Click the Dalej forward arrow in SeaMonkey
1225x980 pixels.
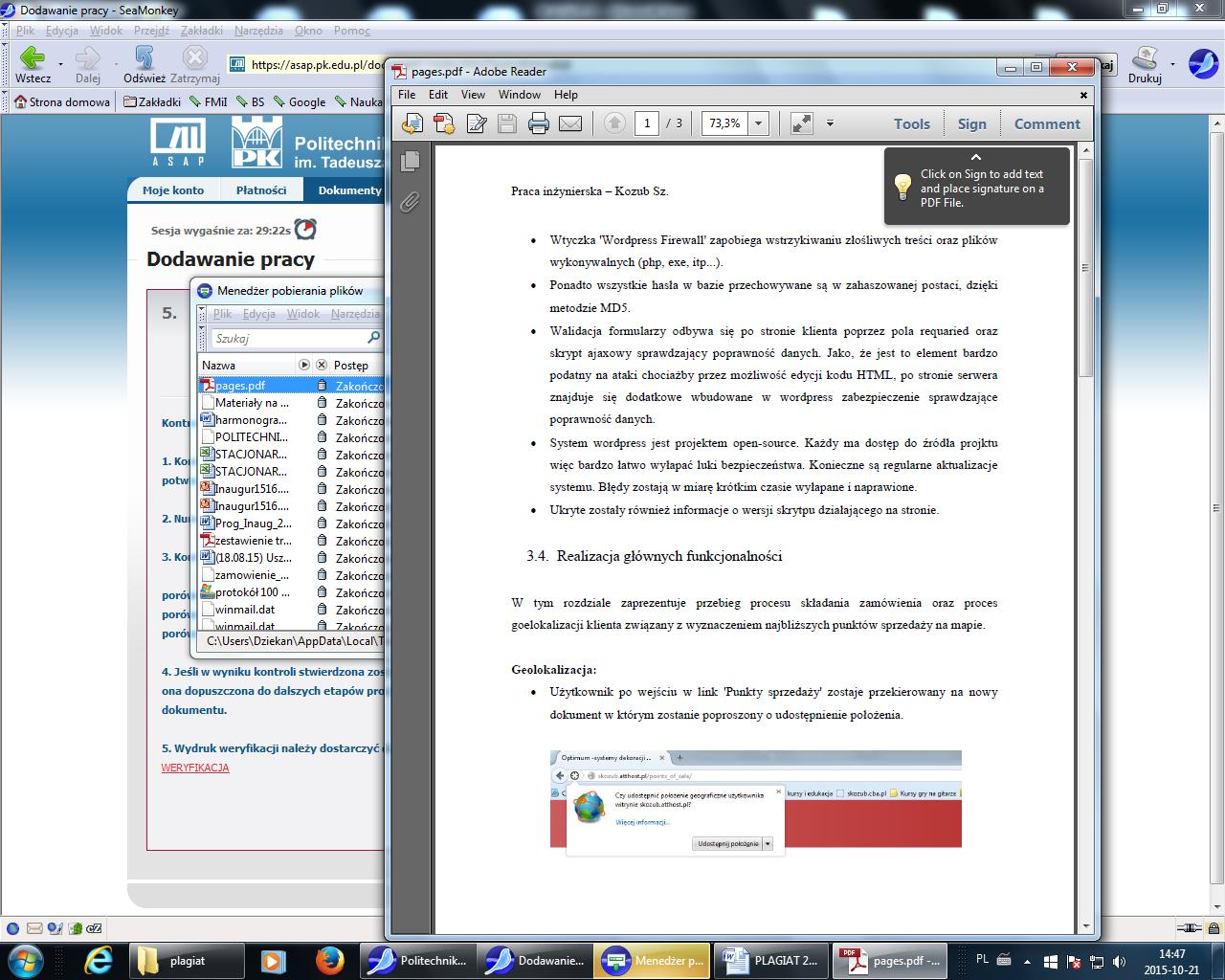(x=88, y=58)
